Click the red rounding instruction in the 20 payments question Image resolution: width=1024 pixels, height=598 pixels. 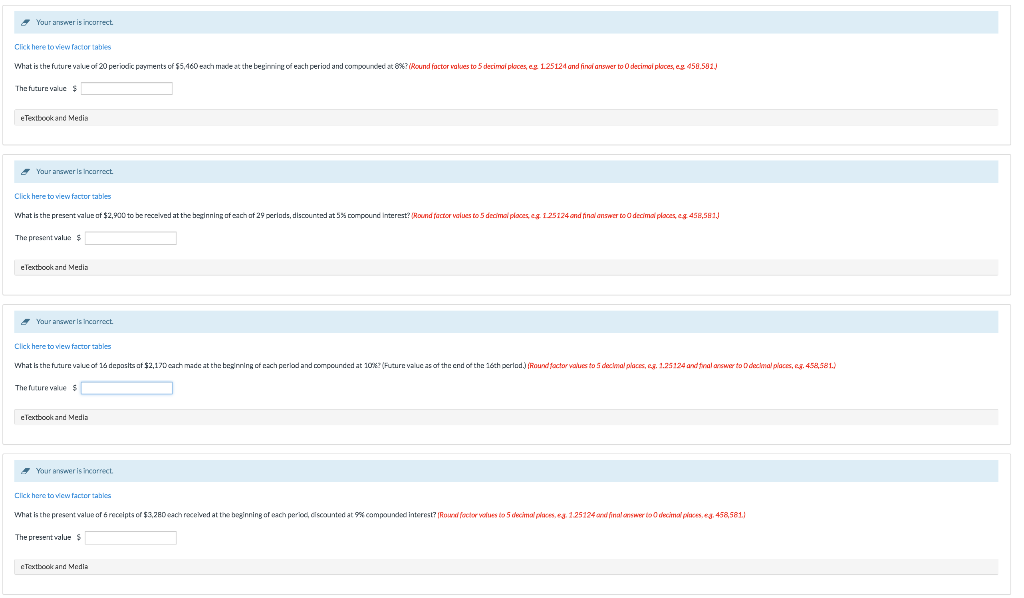click(563, 67)
